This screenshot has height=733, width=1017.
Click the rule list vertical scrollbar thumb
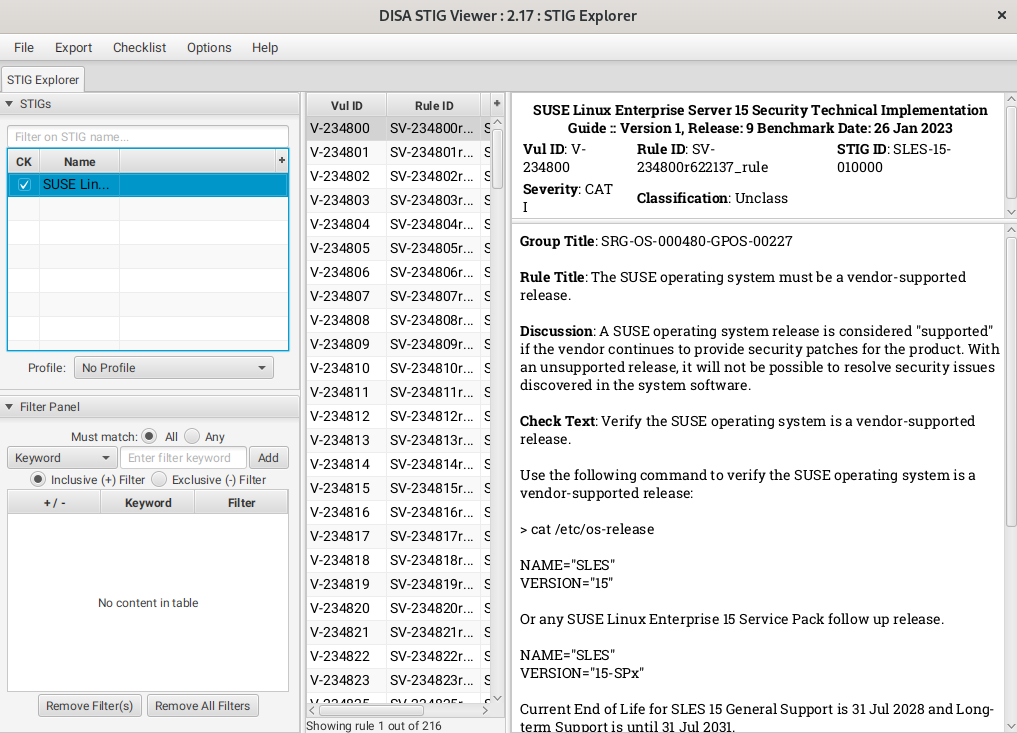point(497,160)
